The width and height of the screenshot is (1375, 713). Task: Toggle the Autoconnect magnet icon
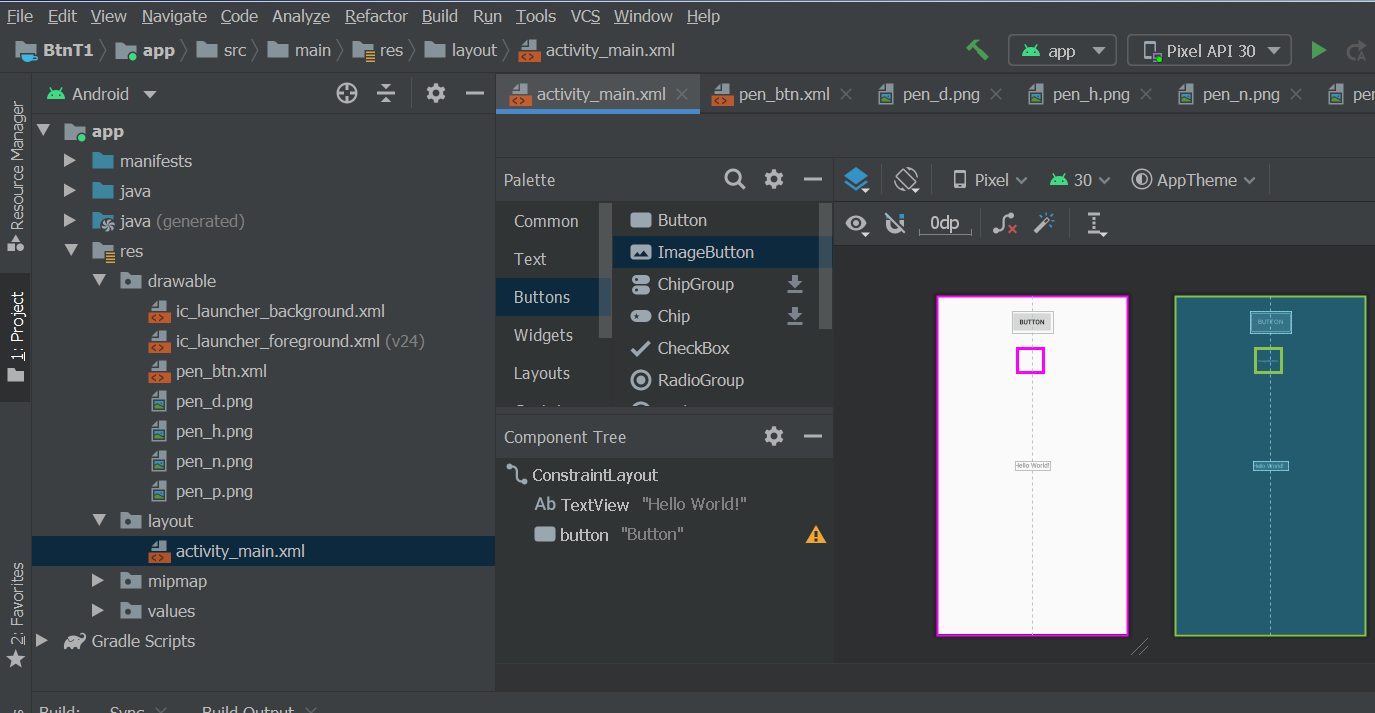pyautogui.click(x=895, y=224)
